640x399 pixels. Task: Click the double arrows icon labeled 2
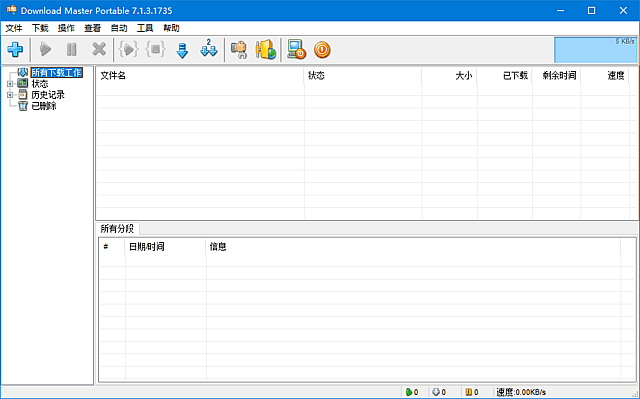(x=209, y=49)
